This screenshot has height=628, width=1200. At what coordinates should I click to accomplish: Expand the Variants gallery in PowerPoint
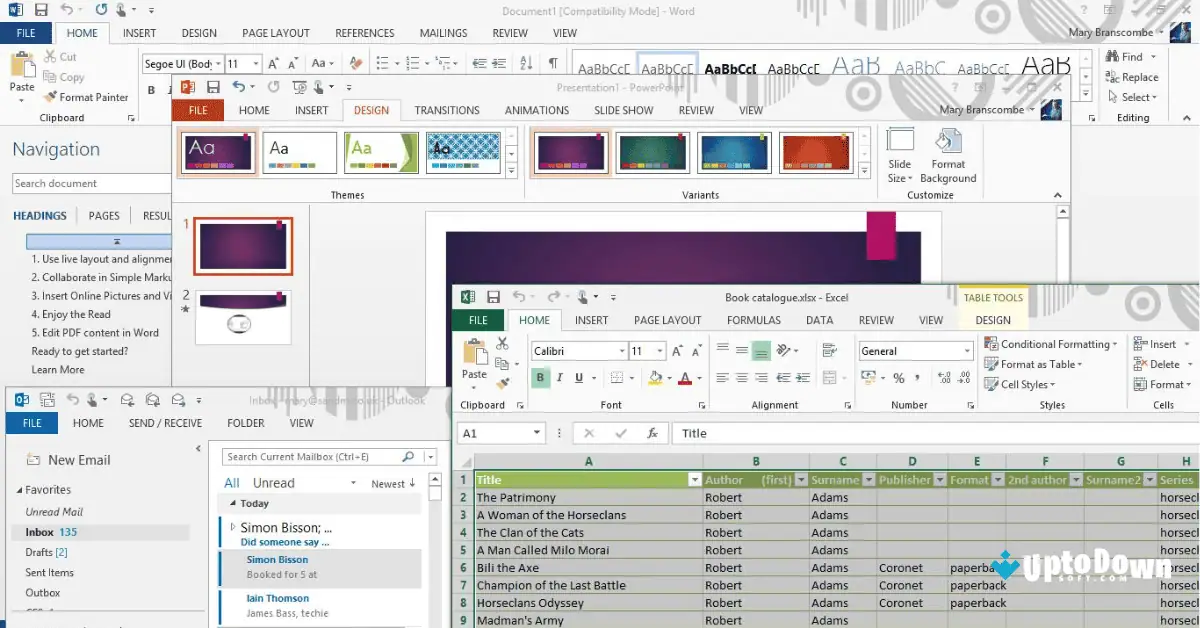pyautogui.click(x=864, y=169)
